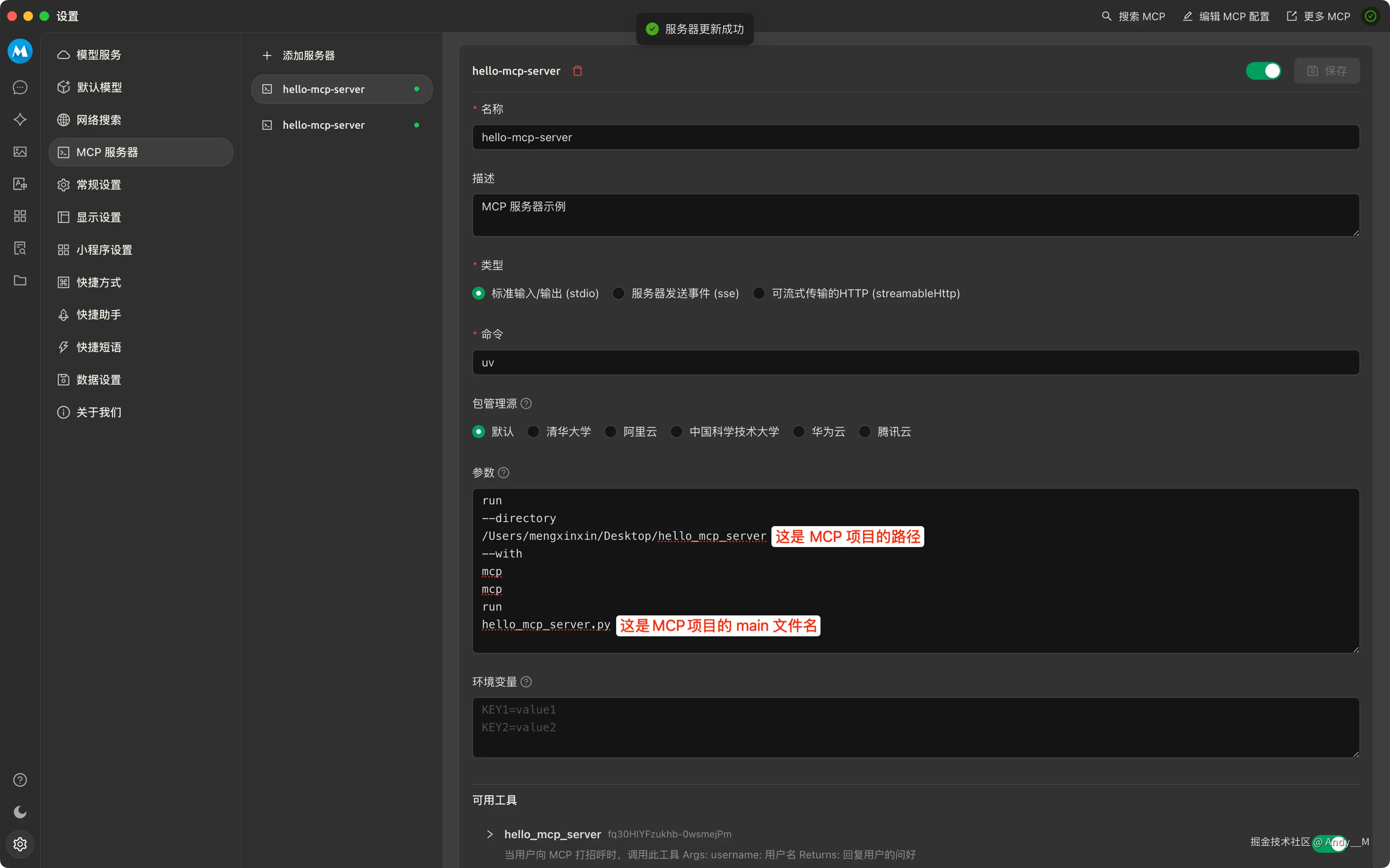The height and width of the screenshot is (868, 1390).
Task: Select the streamableHttp type option
Action: point(759,293)
